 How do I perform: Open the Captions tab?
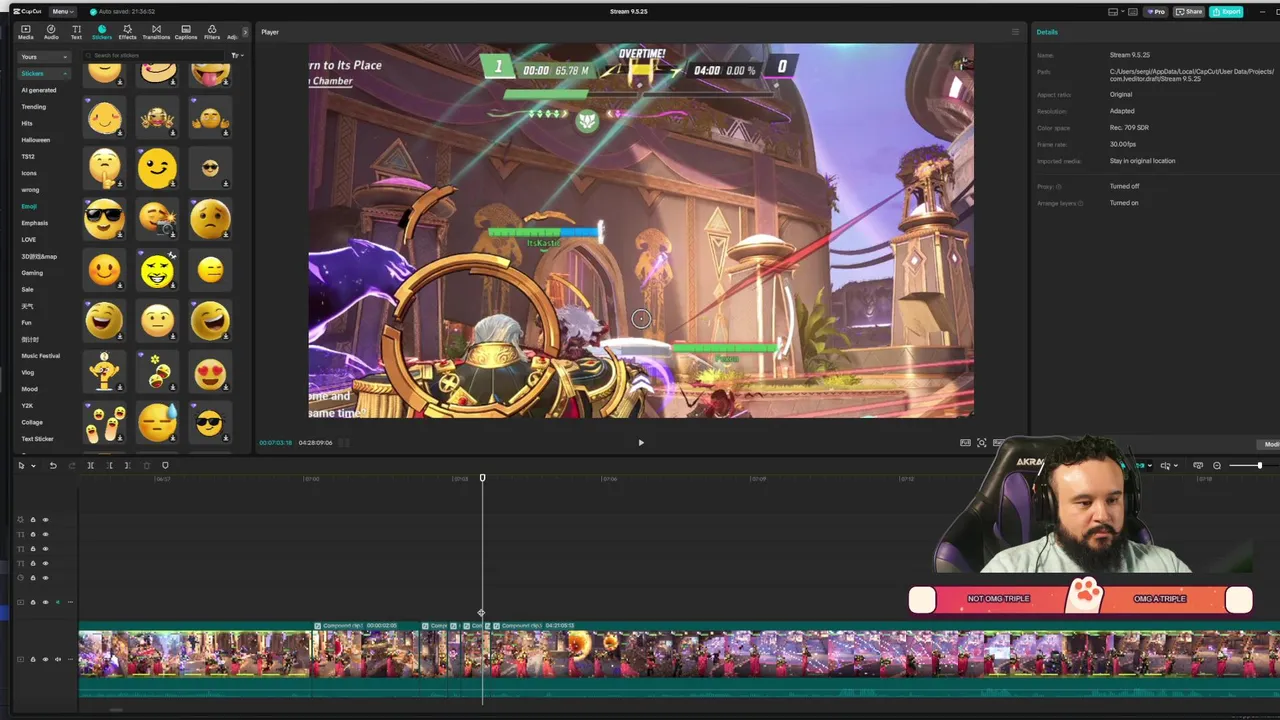click(186, 32)
